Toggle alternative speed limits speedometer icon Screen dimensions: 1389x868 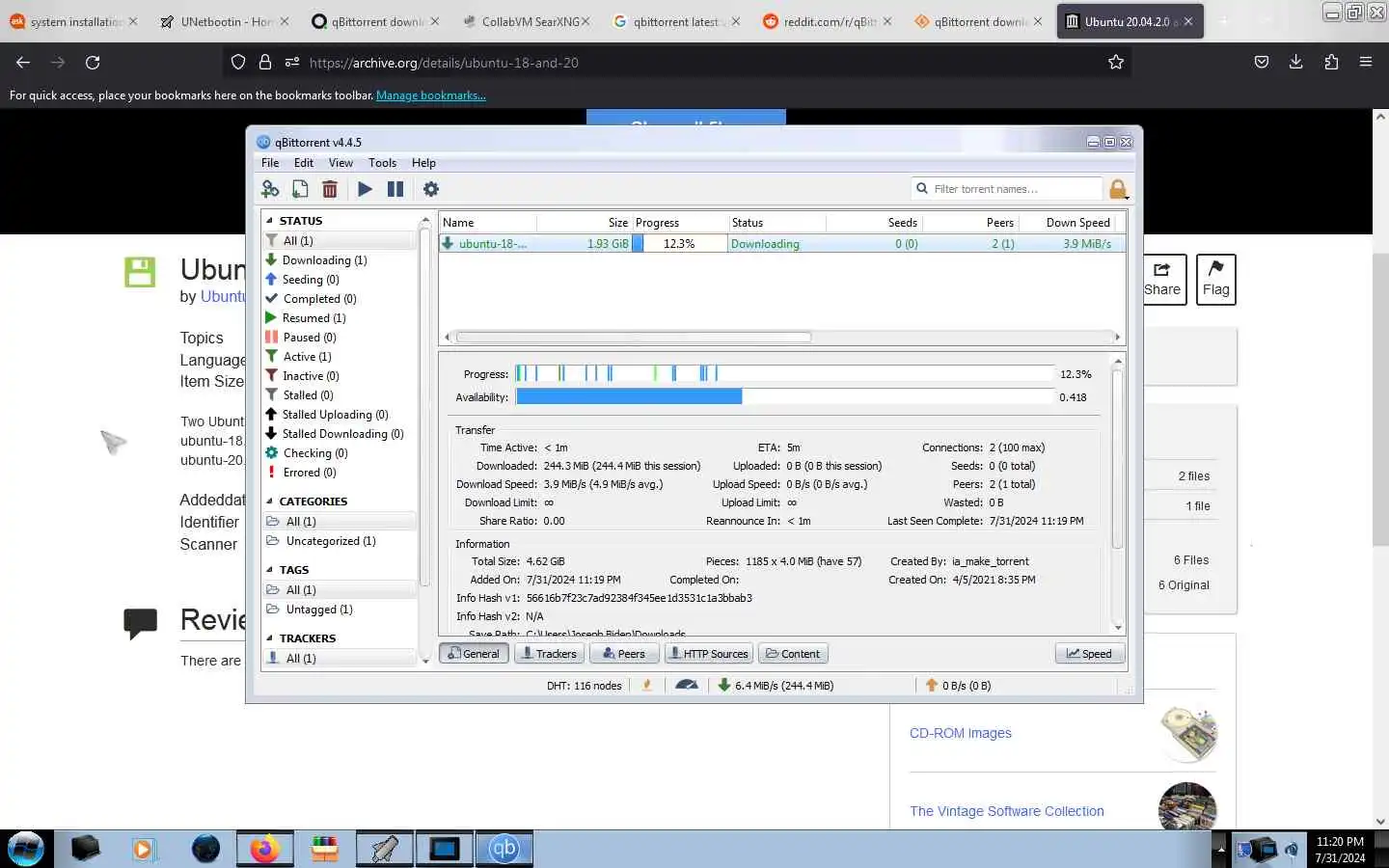(687, 685)
